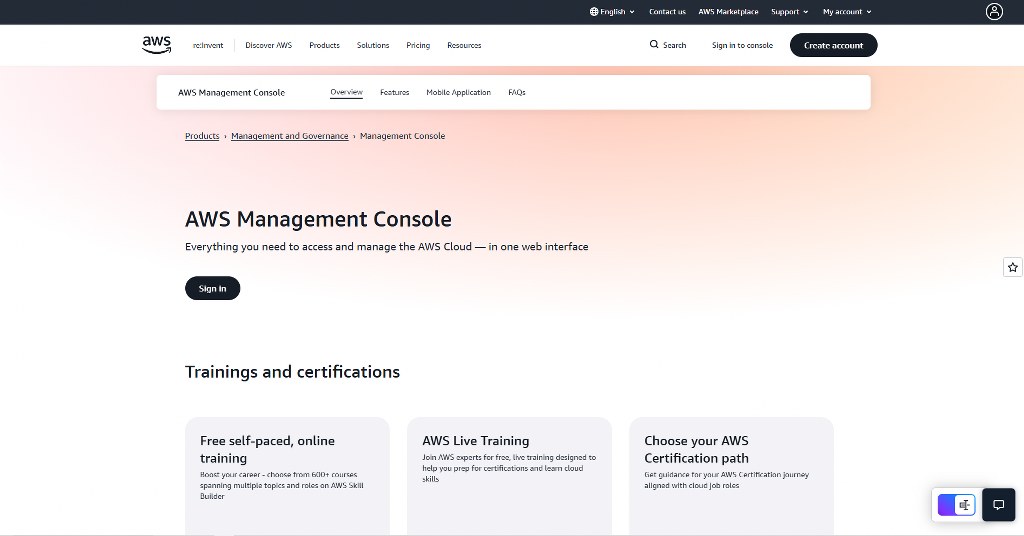This screenshot has width=1024, height=536.
Task: Open the Discover AWS menu
Action: 268,45
